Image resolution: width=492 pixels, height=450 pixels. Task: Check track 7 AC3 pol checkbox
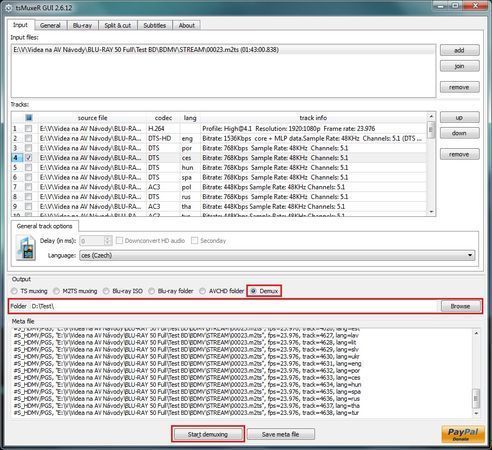pyautogui.click(x=29, y=187)
